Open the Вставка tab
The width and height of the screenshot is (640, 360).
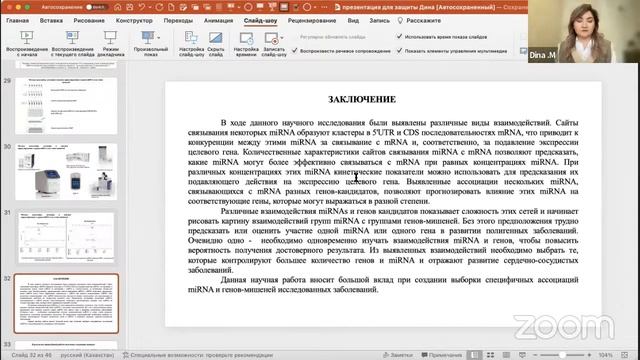tap(51, 20)
